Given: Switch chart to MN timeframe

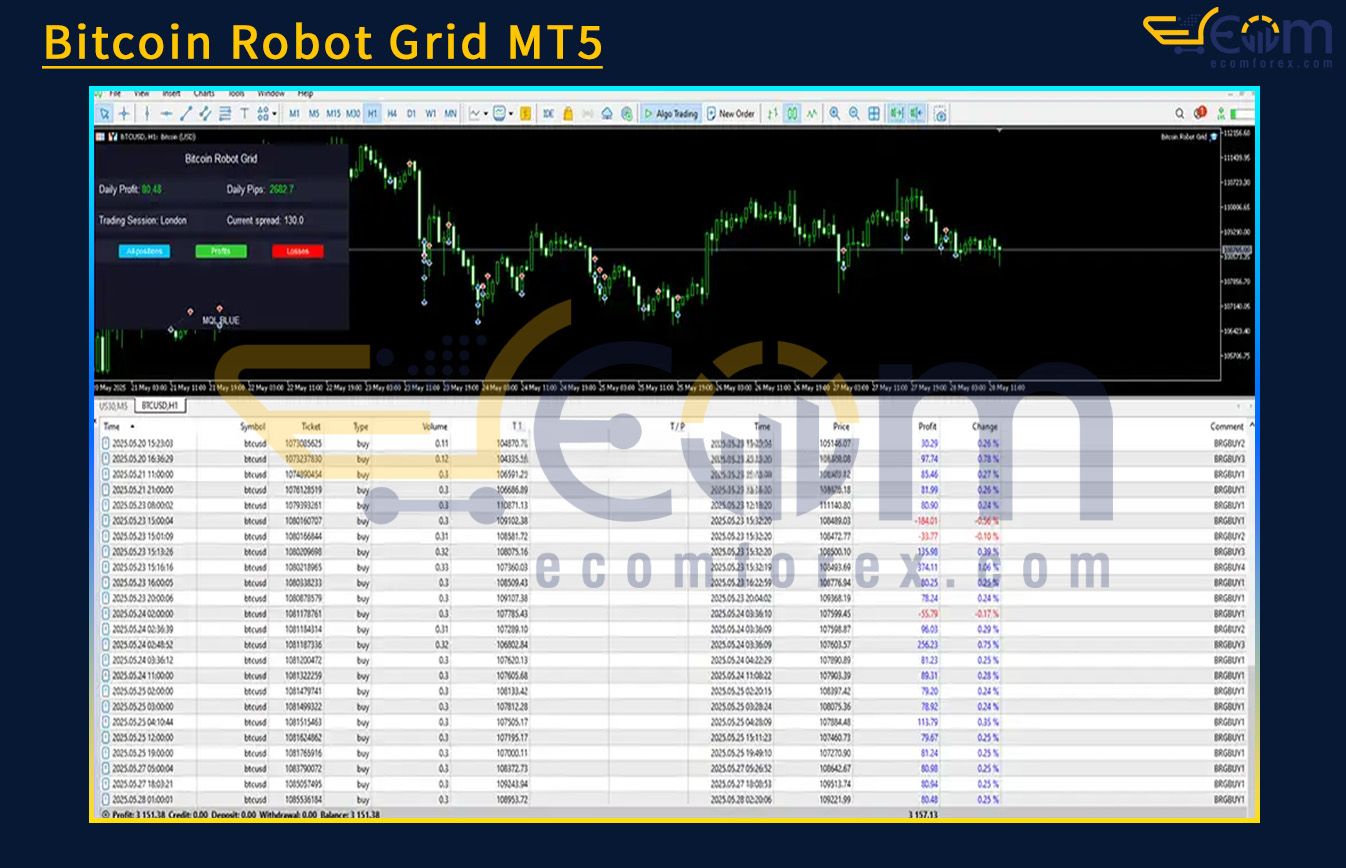Looking at the screenshot, I should pyautogui.click(x=450, y=114).
